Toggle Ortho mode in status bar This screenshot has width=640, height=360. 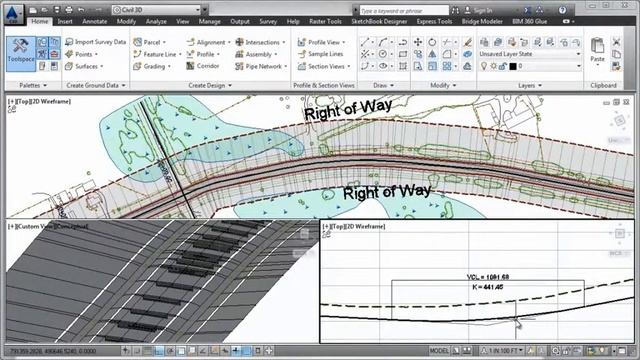point(159,350)
